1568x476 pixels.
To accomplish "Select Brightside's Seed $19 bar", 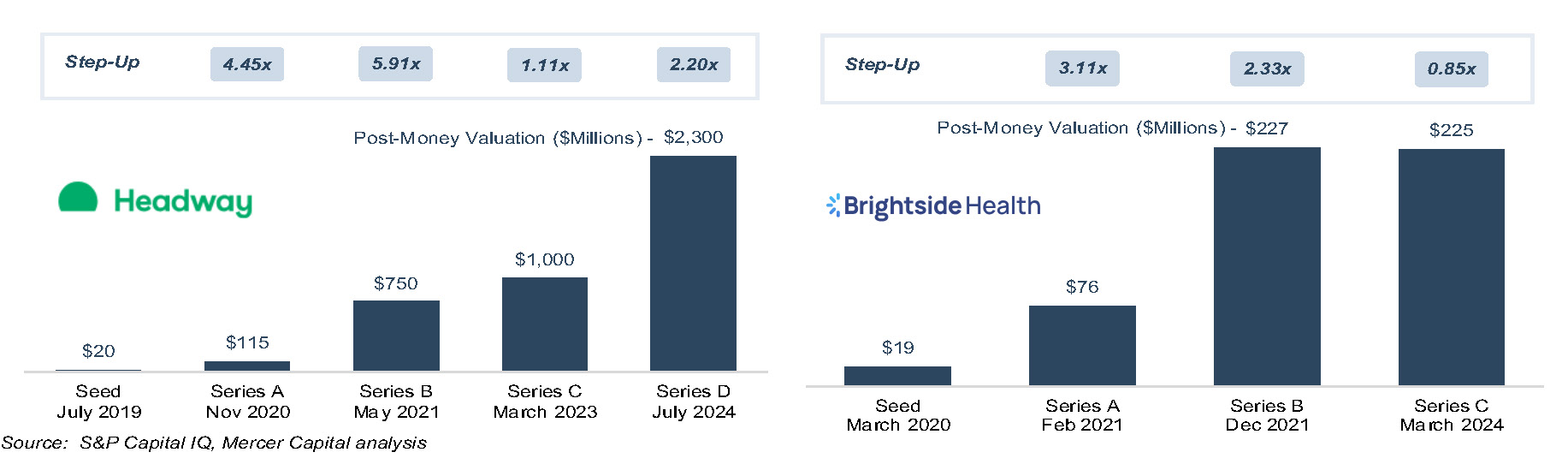I will [897, 376].
